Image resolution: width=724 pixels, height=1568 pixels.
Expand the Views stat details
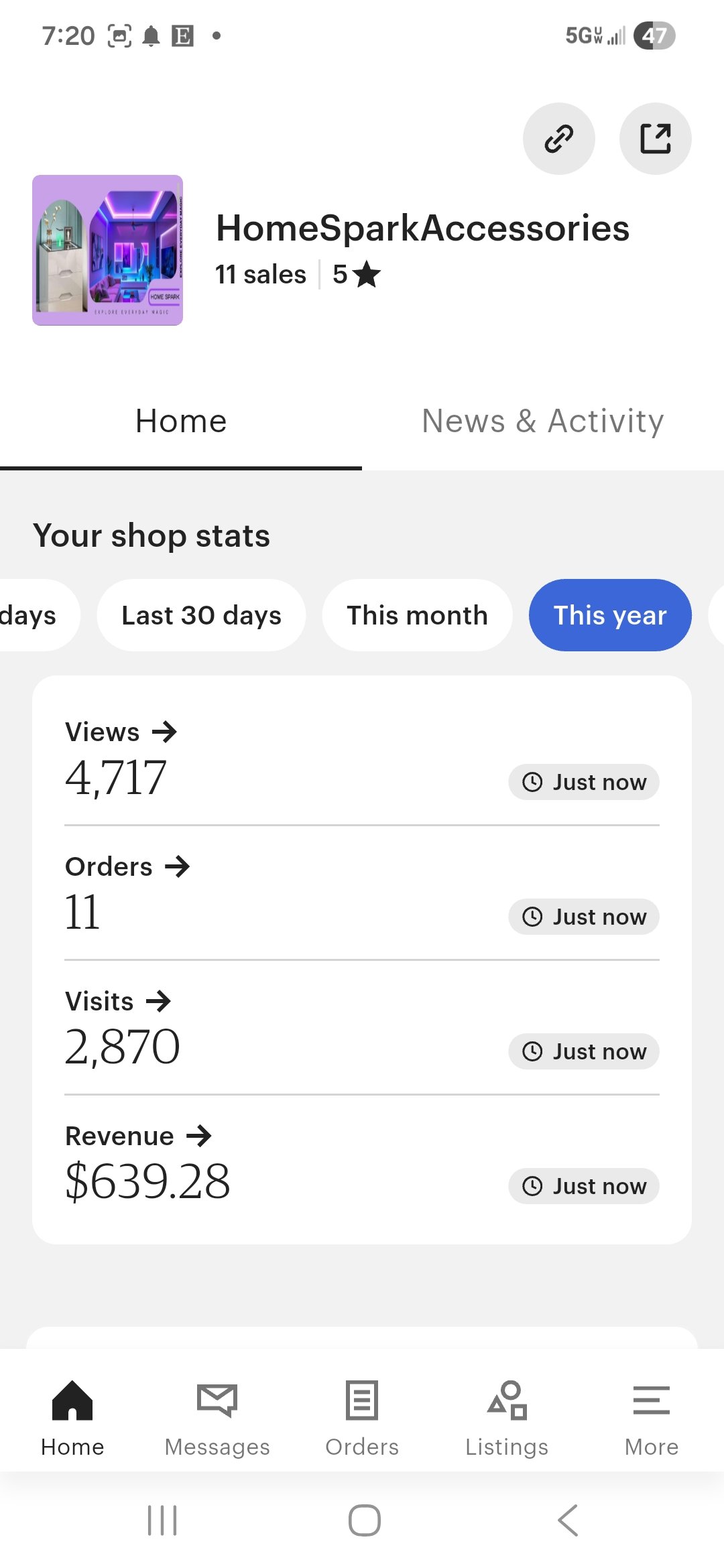(121, 732)
